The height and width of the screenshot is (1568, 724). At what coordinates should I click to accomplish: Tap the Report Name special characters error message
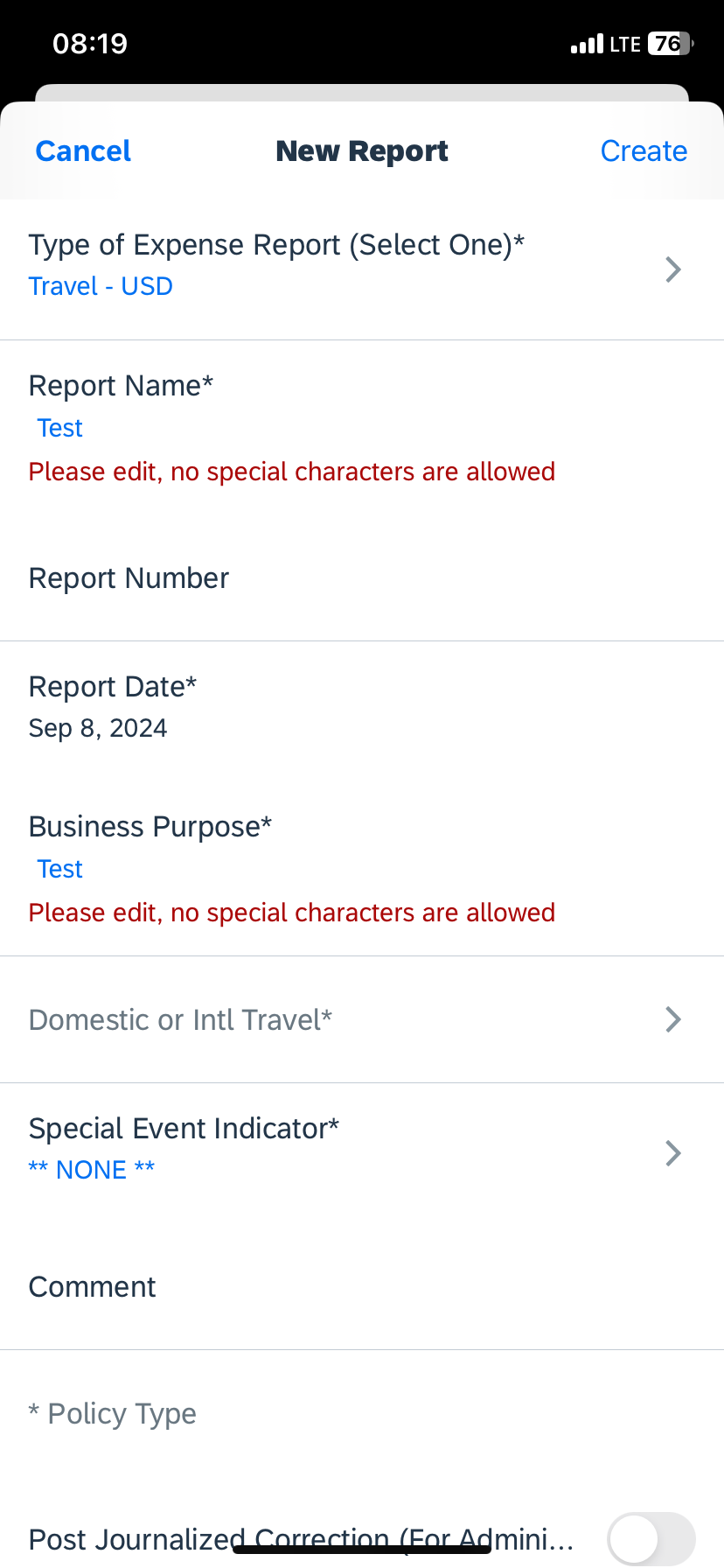[x=291, y=472]
